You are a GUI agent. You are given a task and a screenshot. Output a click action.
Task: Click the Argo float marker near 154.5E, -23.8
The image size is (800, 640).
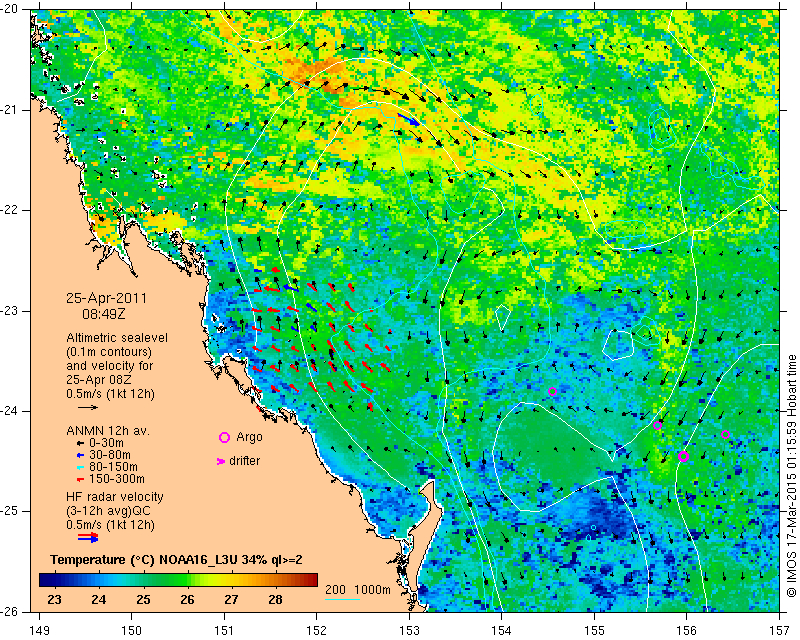[552, 391]
